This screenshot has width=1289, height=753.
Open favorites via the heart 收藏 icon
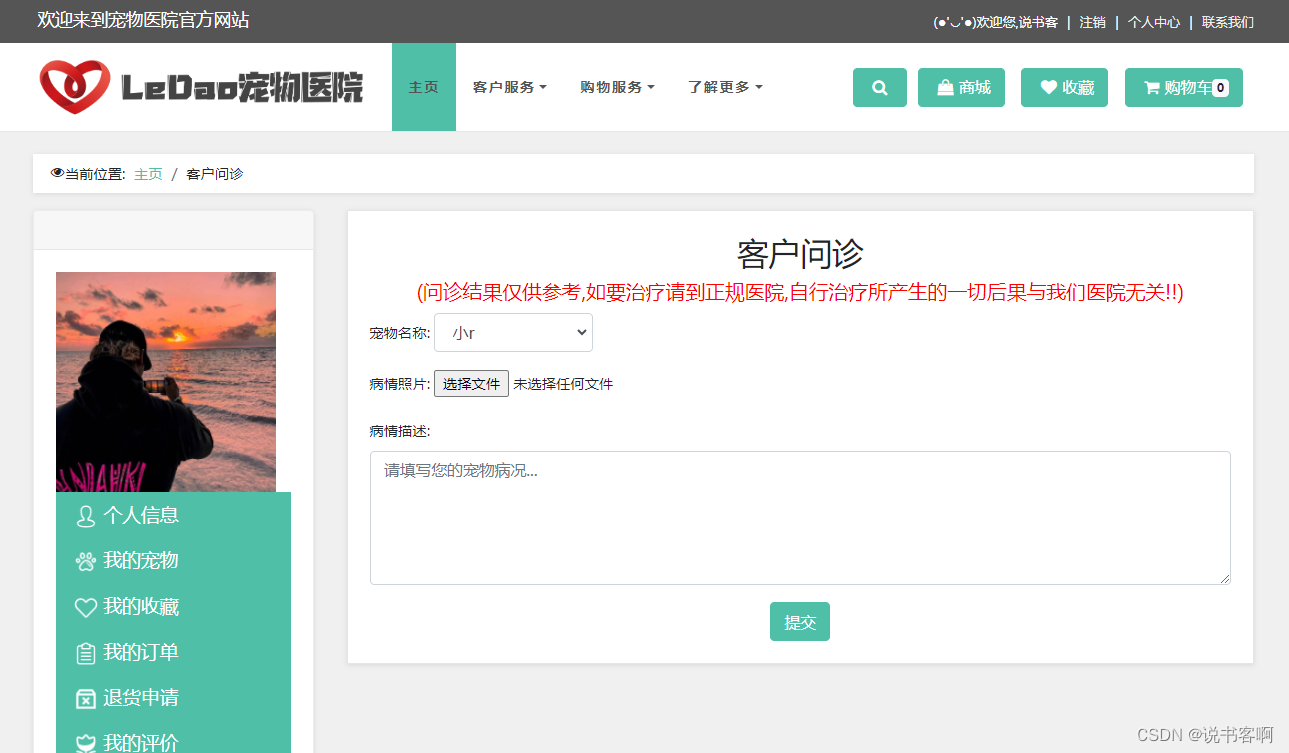[1064, 87]
